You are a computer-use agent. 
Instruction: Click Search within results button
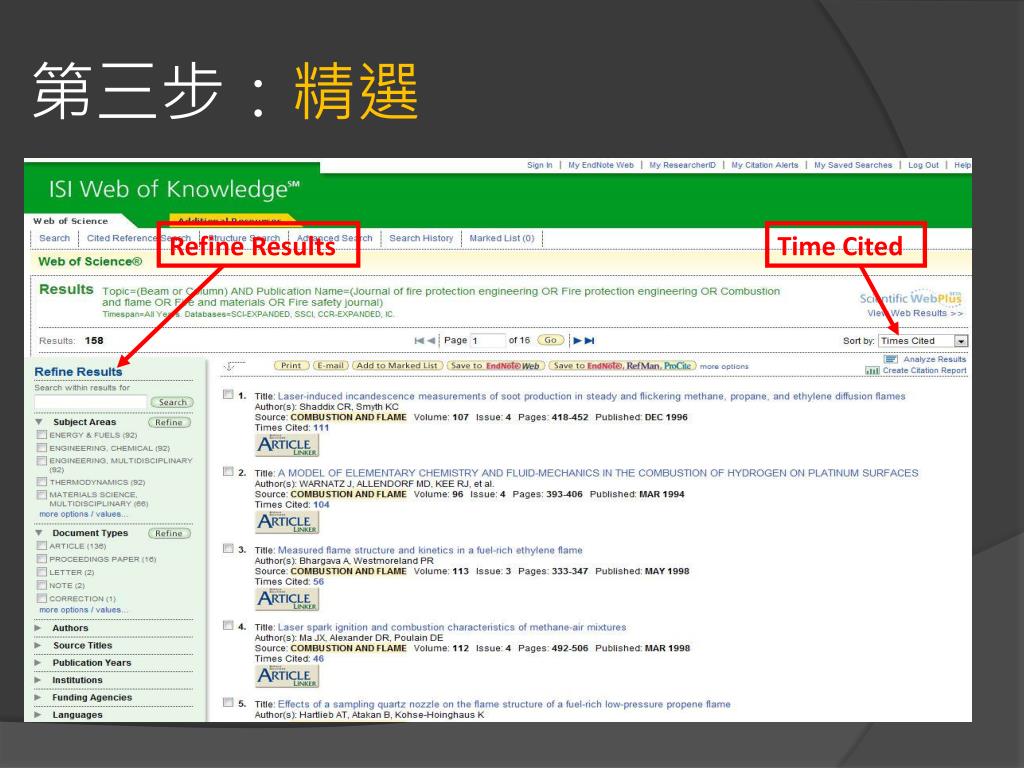172,402
